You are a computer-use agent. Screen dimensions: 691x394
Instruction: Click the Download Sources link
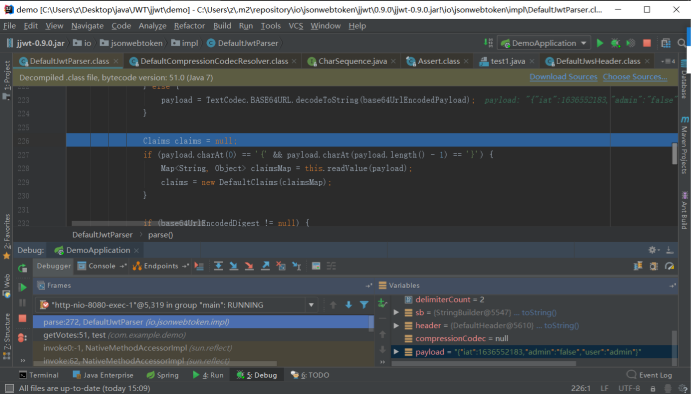(x=563, y=77)
